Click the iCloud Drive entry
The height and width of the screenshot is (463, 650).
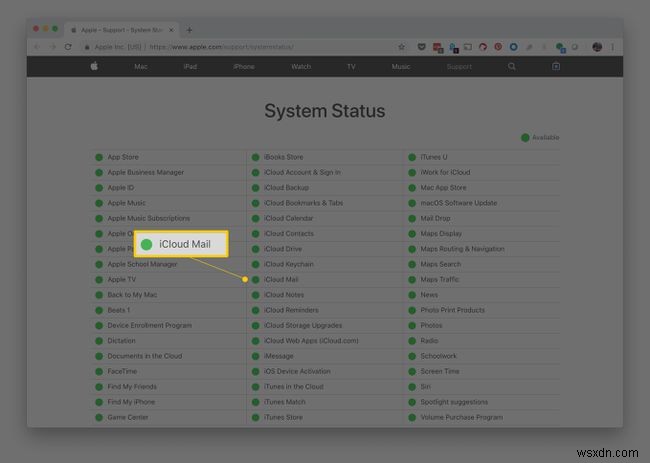[283, 249]
